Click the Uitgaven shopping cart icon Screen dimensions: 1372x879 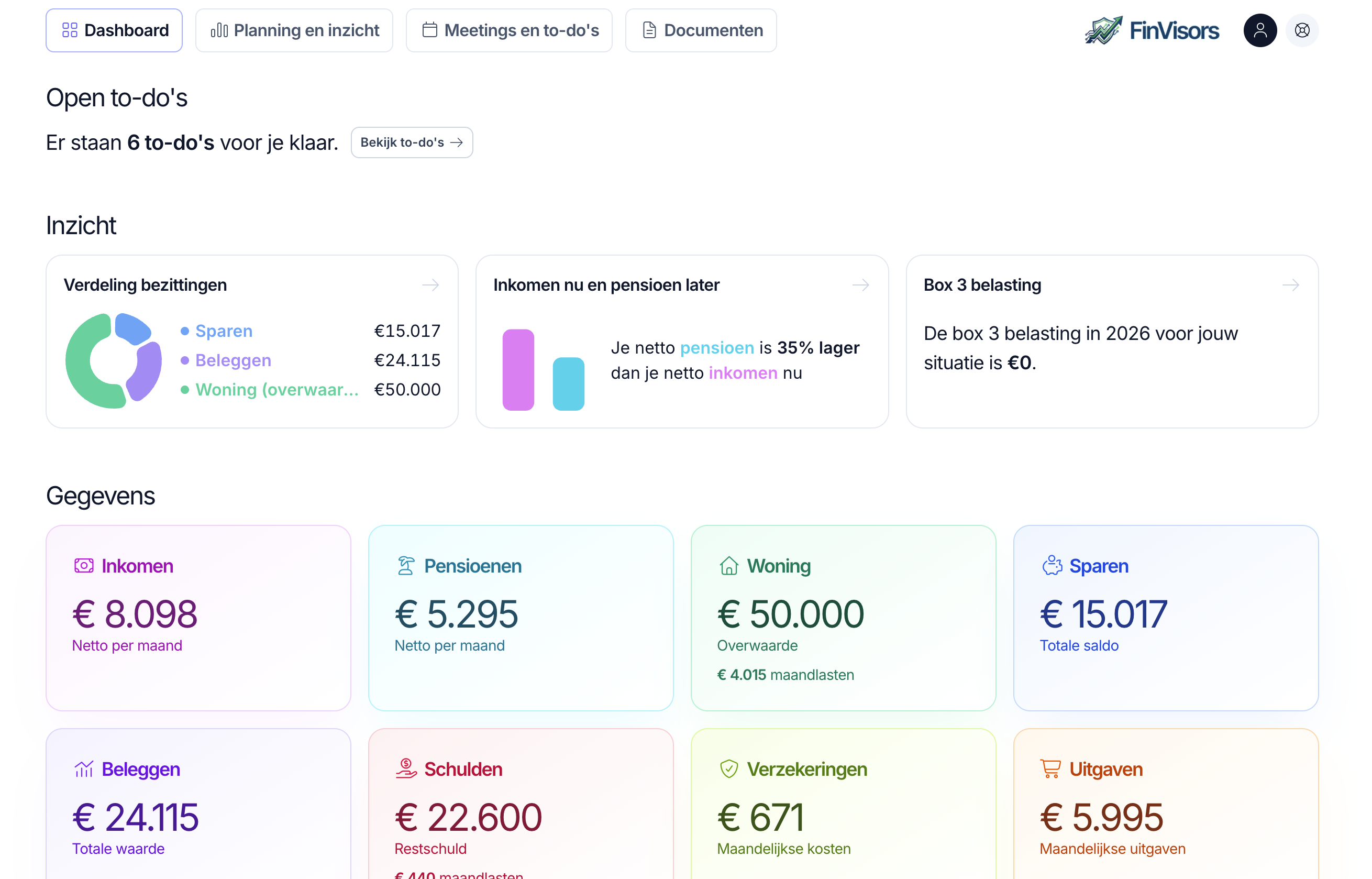(1050, 769)
